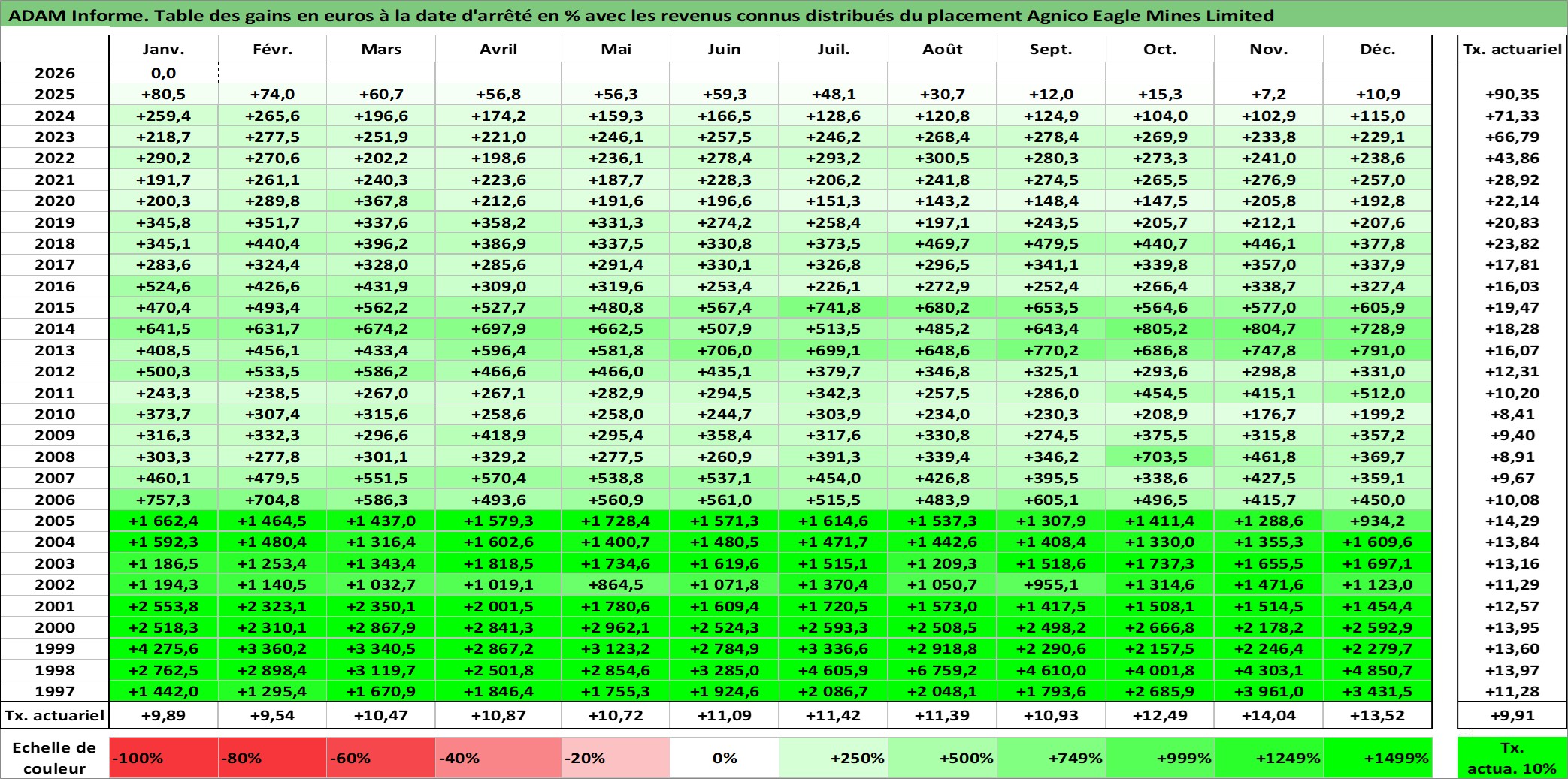Image resolution: width=1568 pixels, height=779 pixels.
Task: Select the 2026 row label
Action: pos(55,73)
